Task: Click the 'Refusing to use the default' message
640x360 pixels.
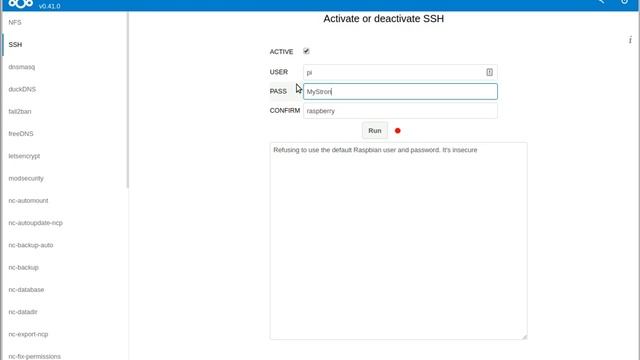Action: 375,150
